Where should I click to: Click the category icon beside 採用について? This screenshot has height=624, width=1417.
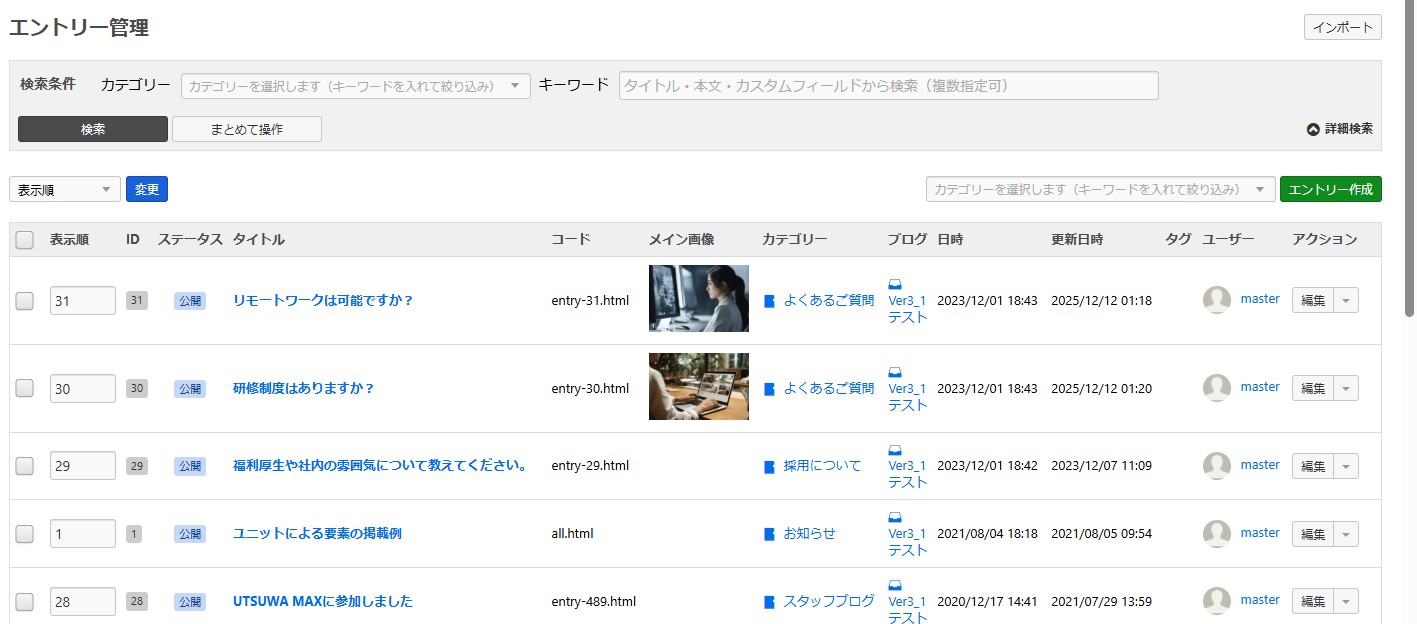tap(769, 466)
